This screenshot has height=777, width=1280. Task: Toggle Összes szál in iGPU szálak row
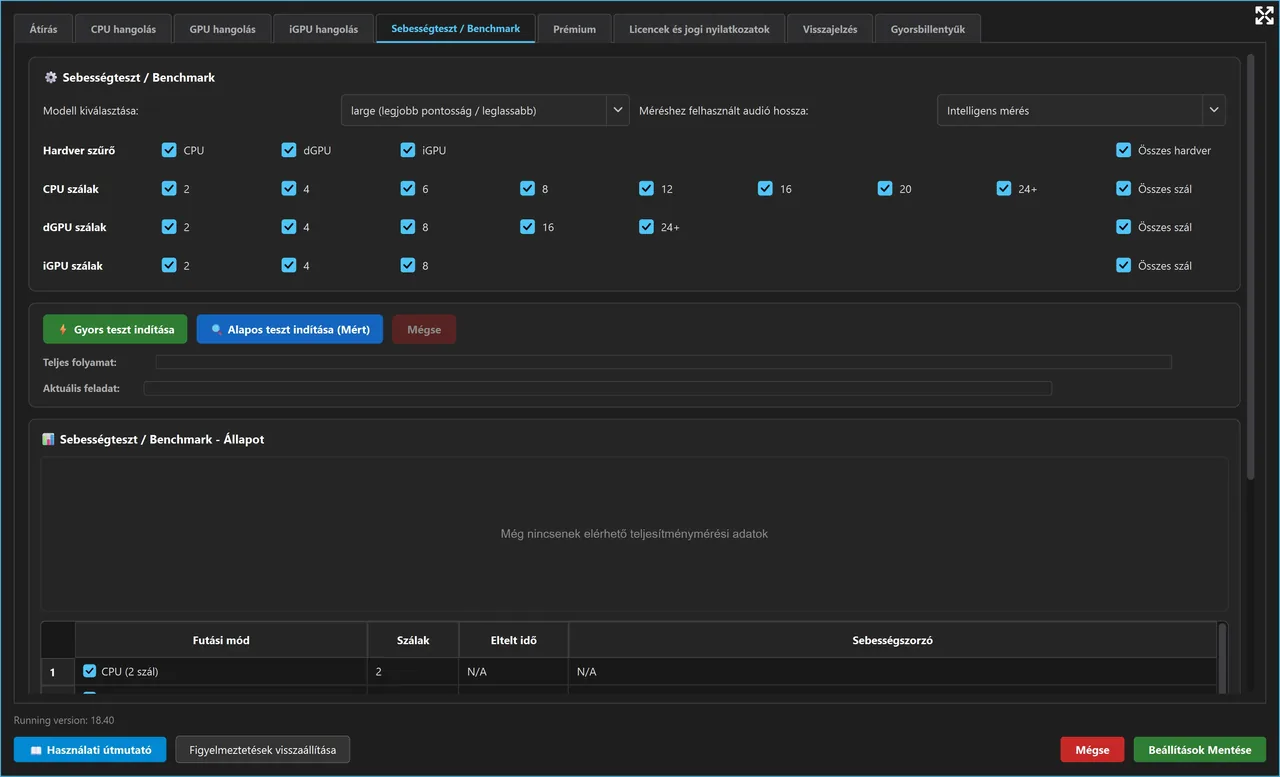[x=1124, y=265]
